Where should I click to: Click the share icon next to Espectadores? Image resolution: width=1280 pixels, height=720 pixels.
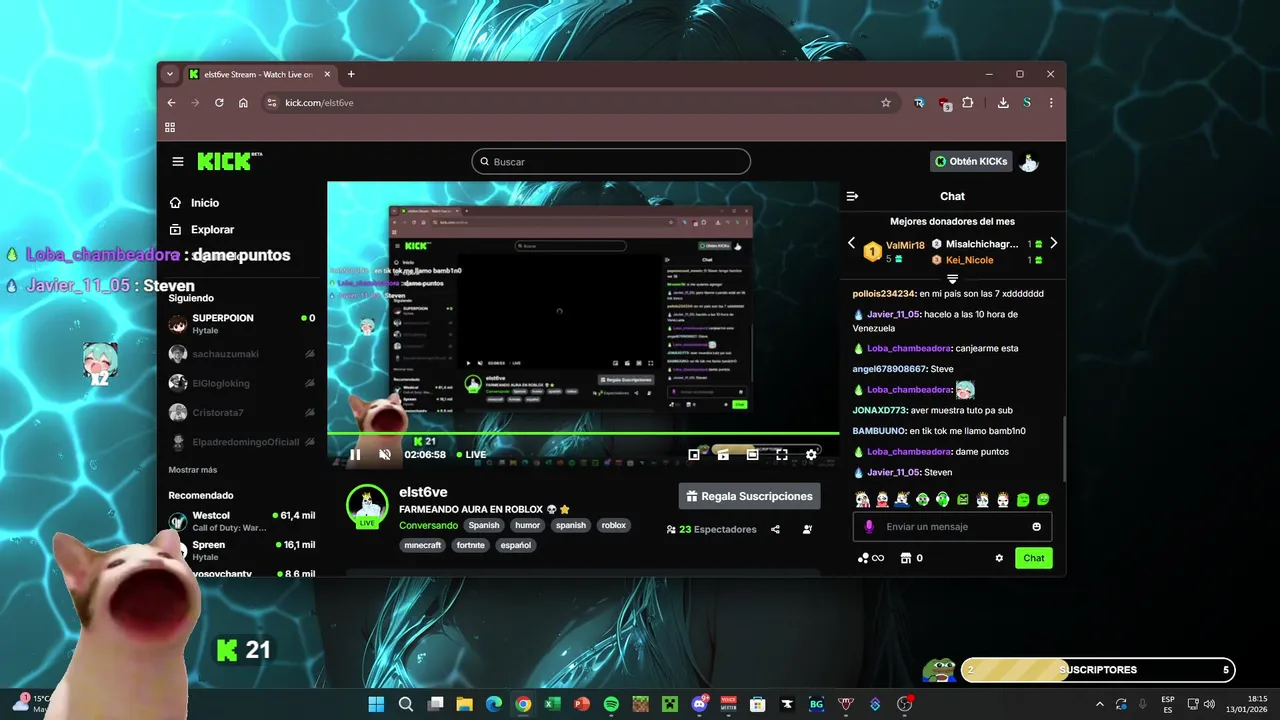click(x=775, y=529)
